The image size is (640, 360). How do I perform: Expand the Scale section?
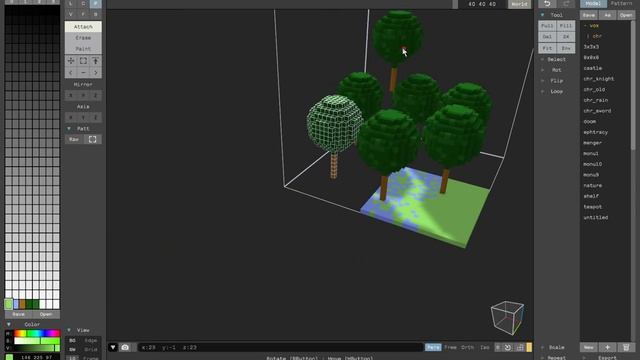(542, 347)
